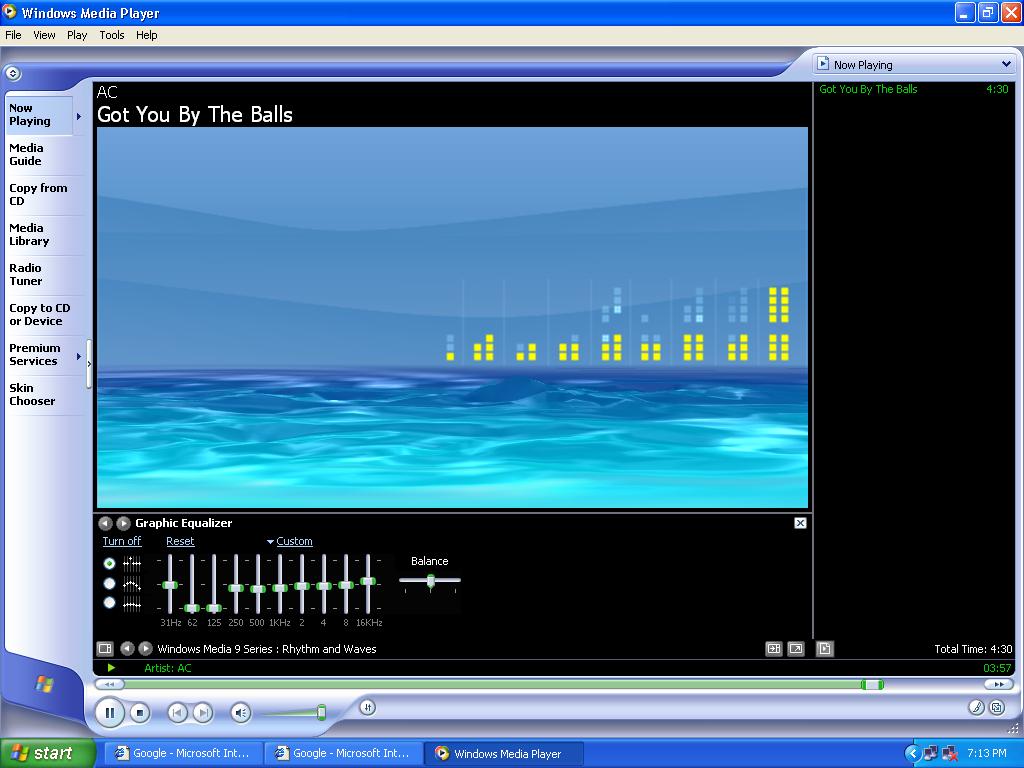Screen dimensions: 1024x768
Task: Click the view full screen icon
Action: click(x=796, y=648)
